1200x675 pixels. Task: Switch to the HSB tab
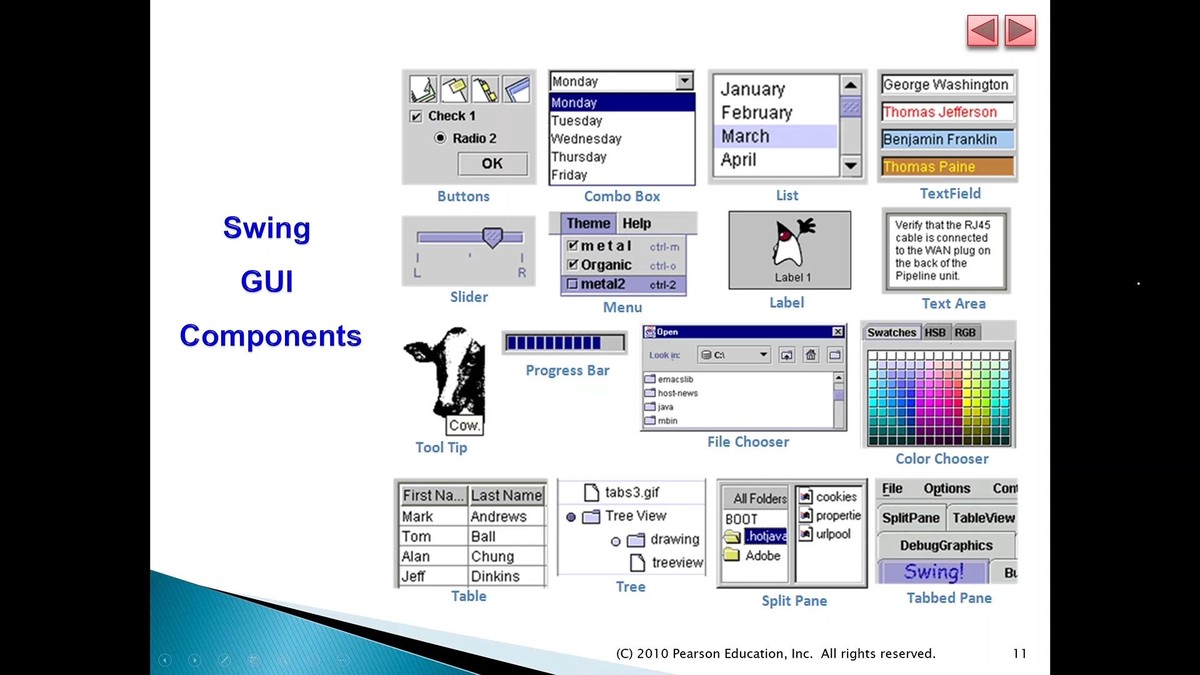pyautogui.click(x=935, y=332)
